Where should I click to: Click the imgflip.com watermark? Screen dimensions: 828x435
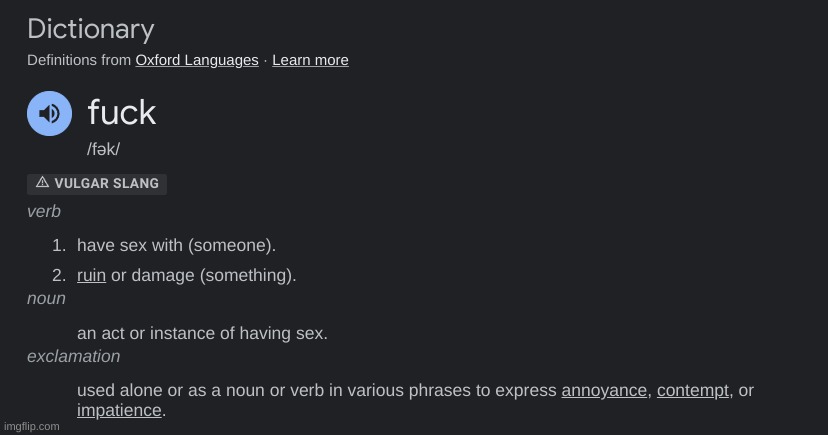pos(30,426)
